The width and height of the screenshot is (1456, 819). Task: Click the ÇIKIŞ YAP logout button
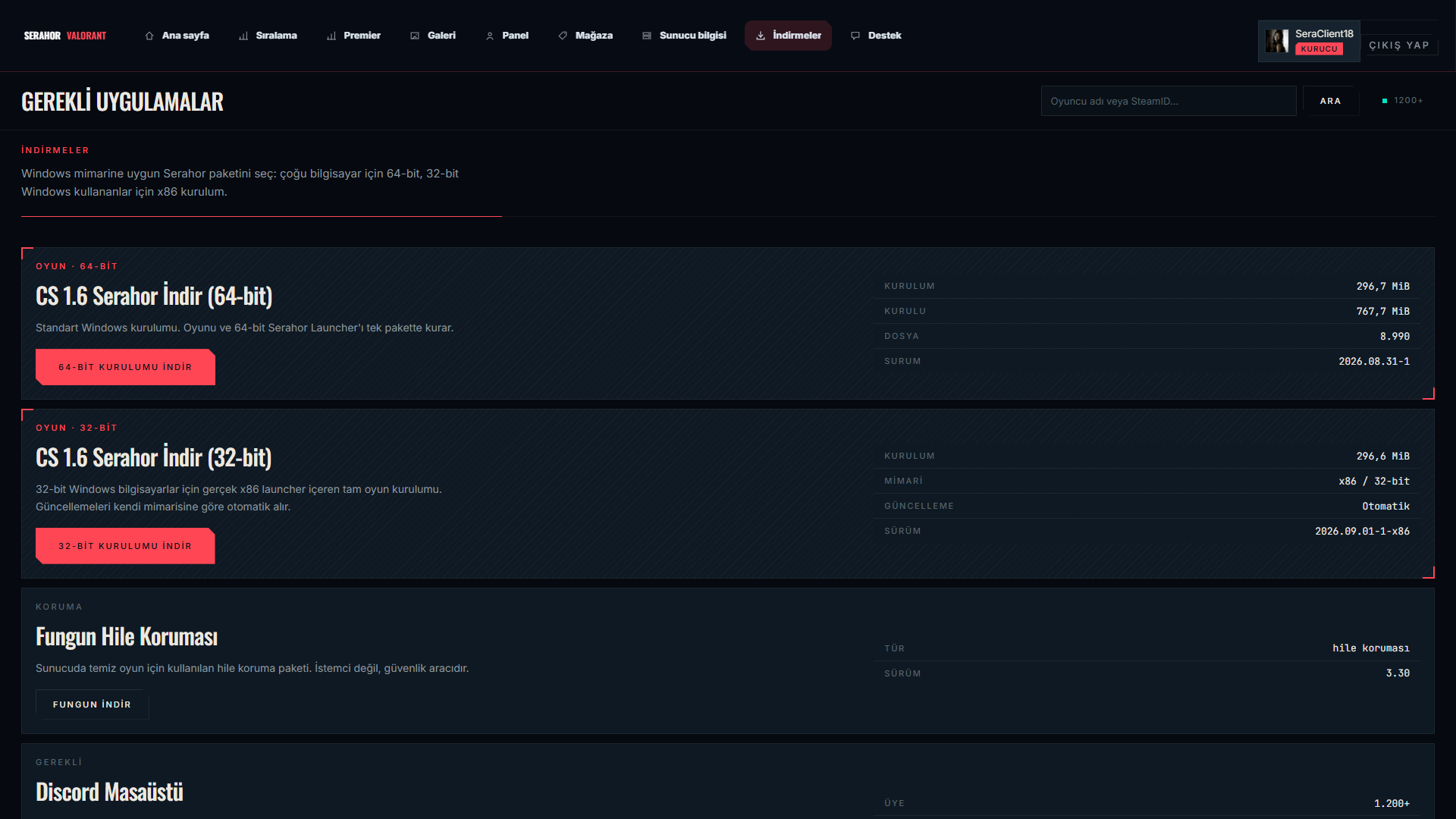pyautogui.click(x=1399, y=45)
